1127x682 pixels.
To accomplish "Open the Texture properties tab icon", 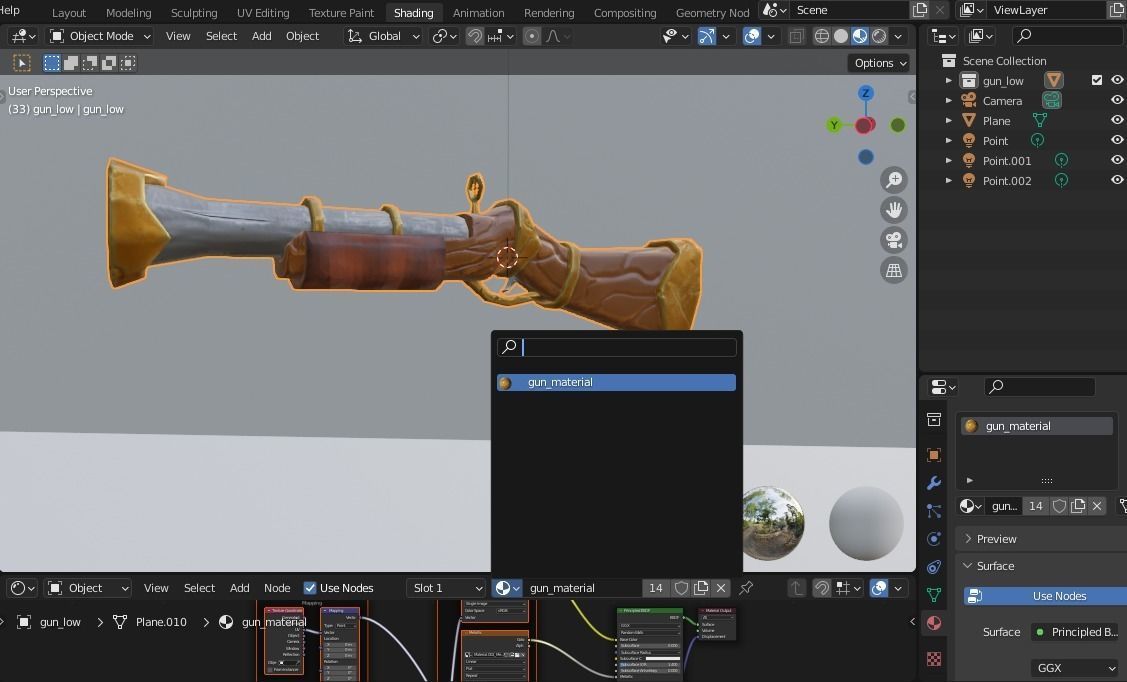I will tap(934, 658).
